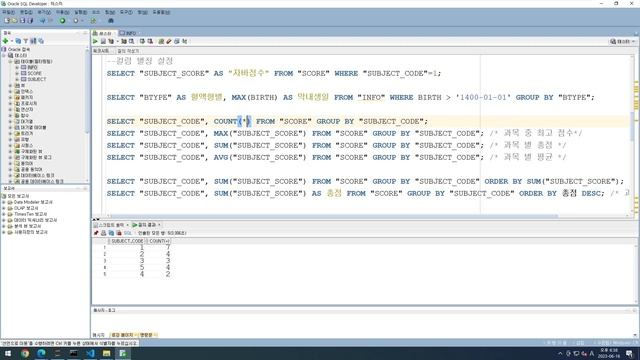Viewport: 640px width, 360px height.
Task: Open the 로깅 페이지 tab at bottom
Action: [x=122, y=335]
